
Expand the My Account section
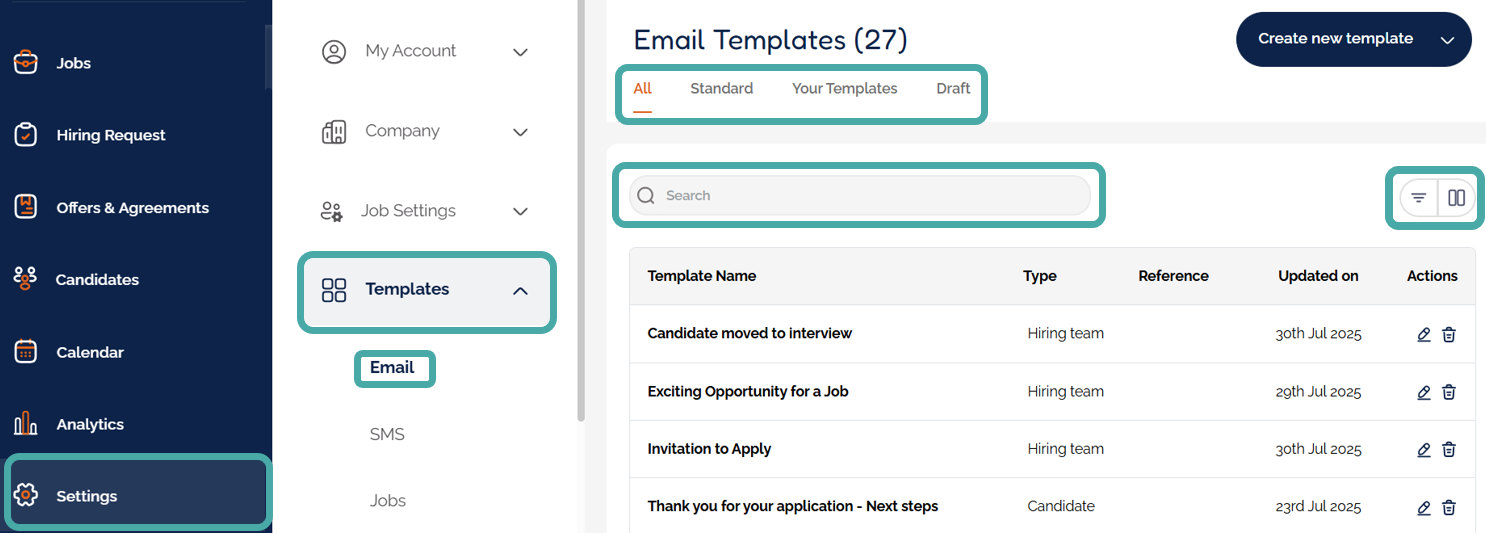pos(520,52)
